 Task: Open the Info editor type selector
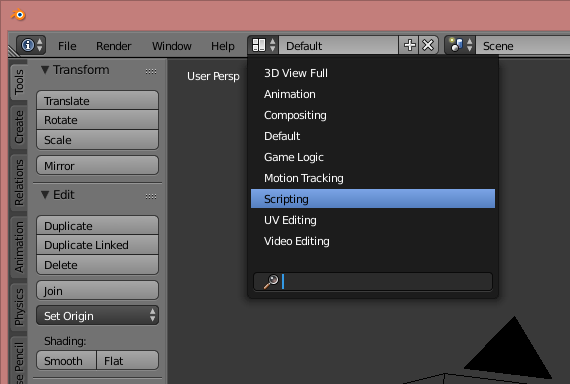[x=31, y=45]
